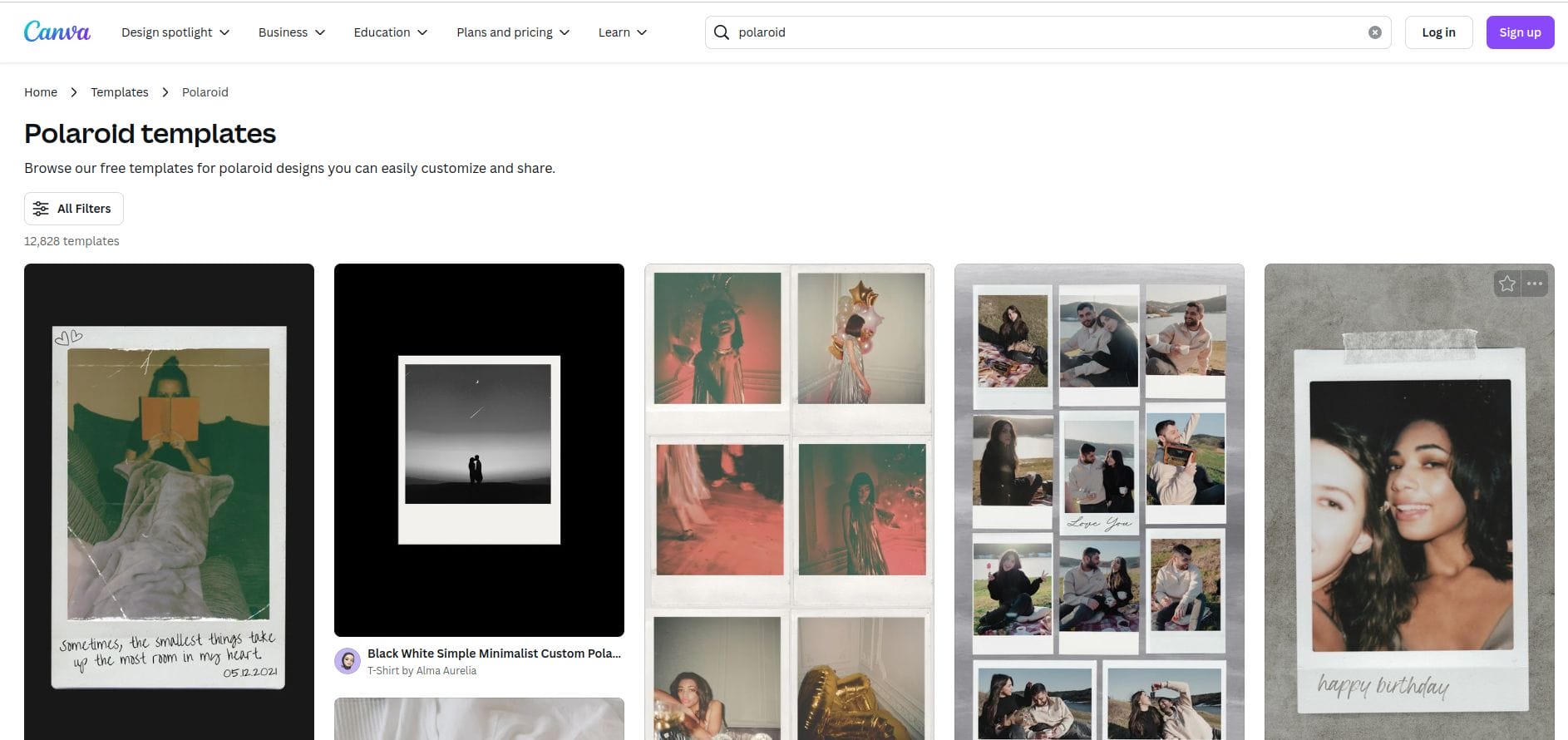Open the black white silhouette polaroid template
The height and width of the screenshot is (740, 1568).
479,450
